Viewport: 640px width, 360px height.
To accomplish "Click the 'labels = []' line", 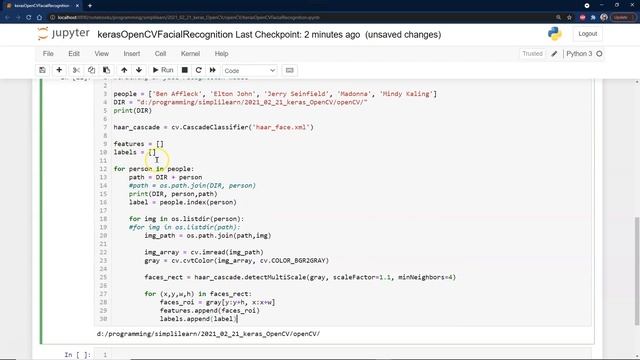I will point(135,152).
